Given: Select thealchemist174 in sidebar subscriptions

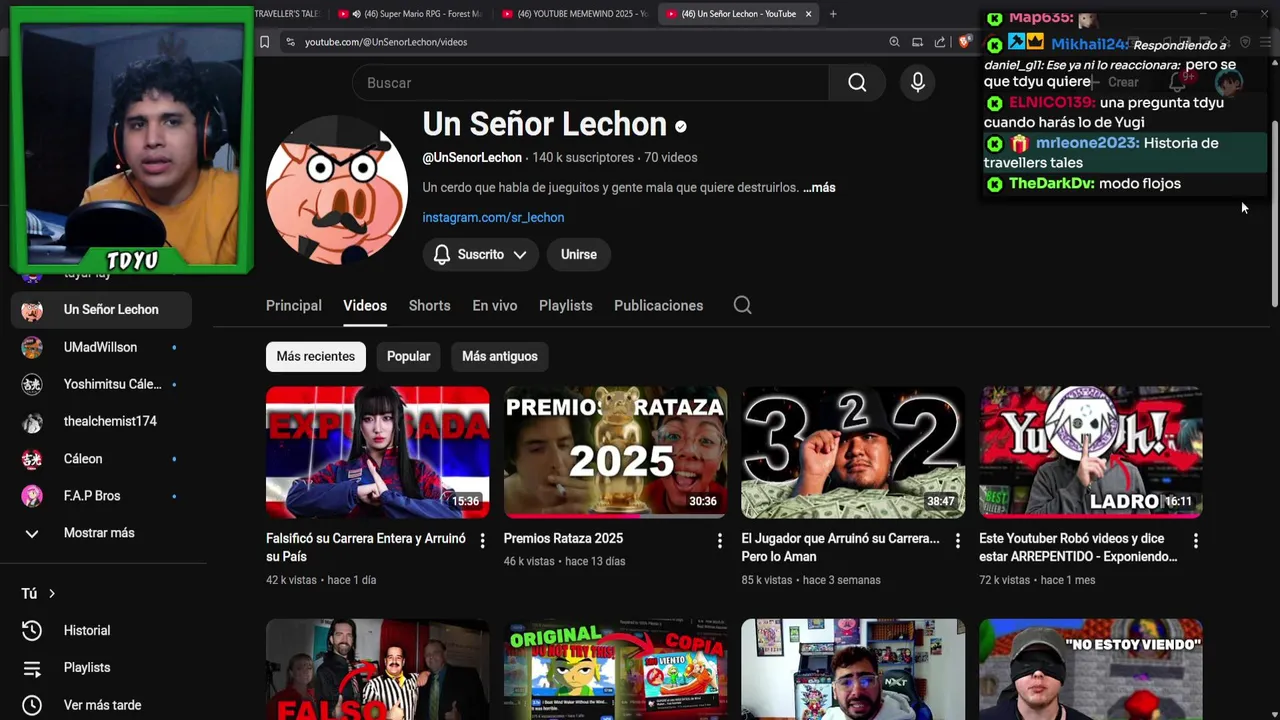Looking at the screenshot, I should (101, 422).
